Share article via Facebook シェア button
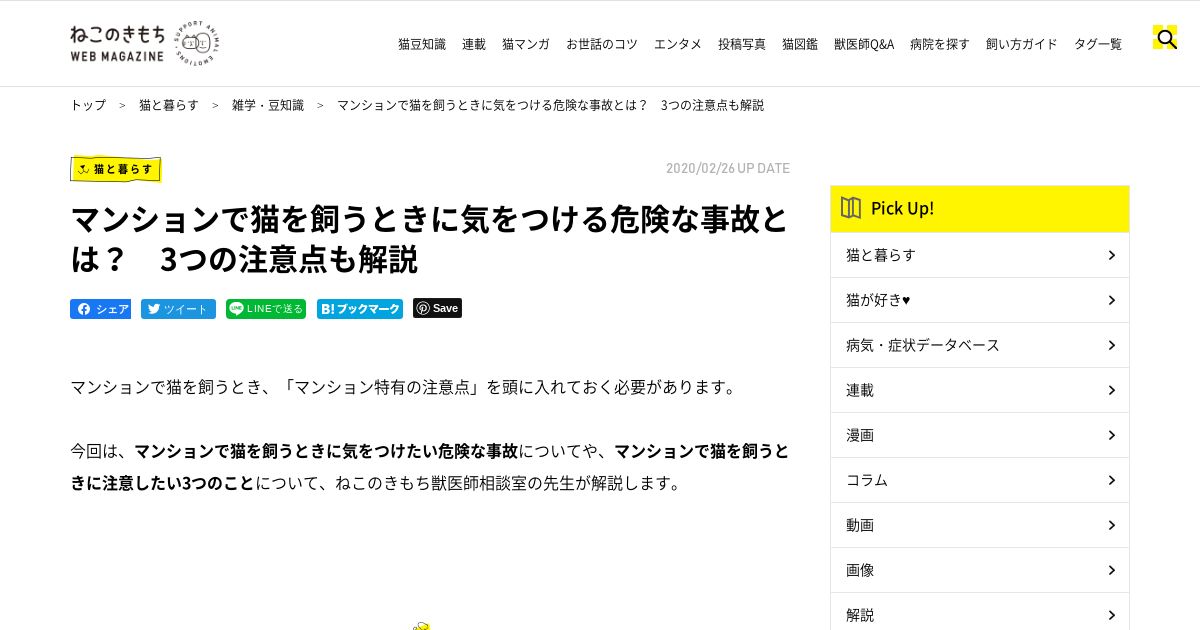This screenshot has height=630, width=1200. tap(100, 309)
